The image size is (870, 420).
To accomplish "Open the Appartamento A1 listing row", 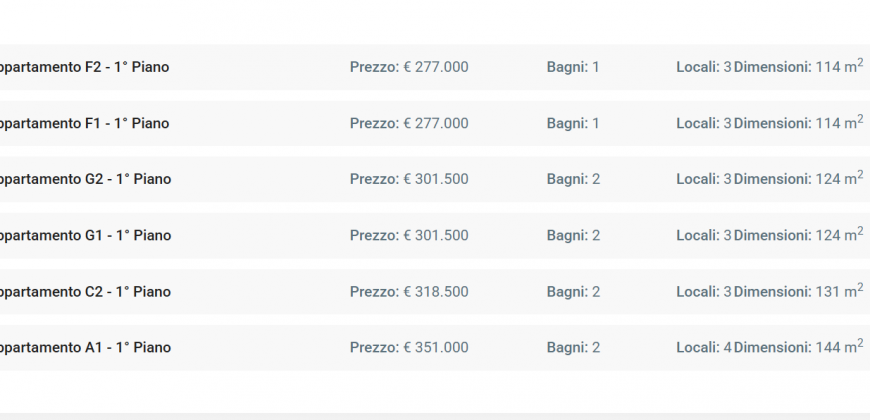I will (435, 348).
